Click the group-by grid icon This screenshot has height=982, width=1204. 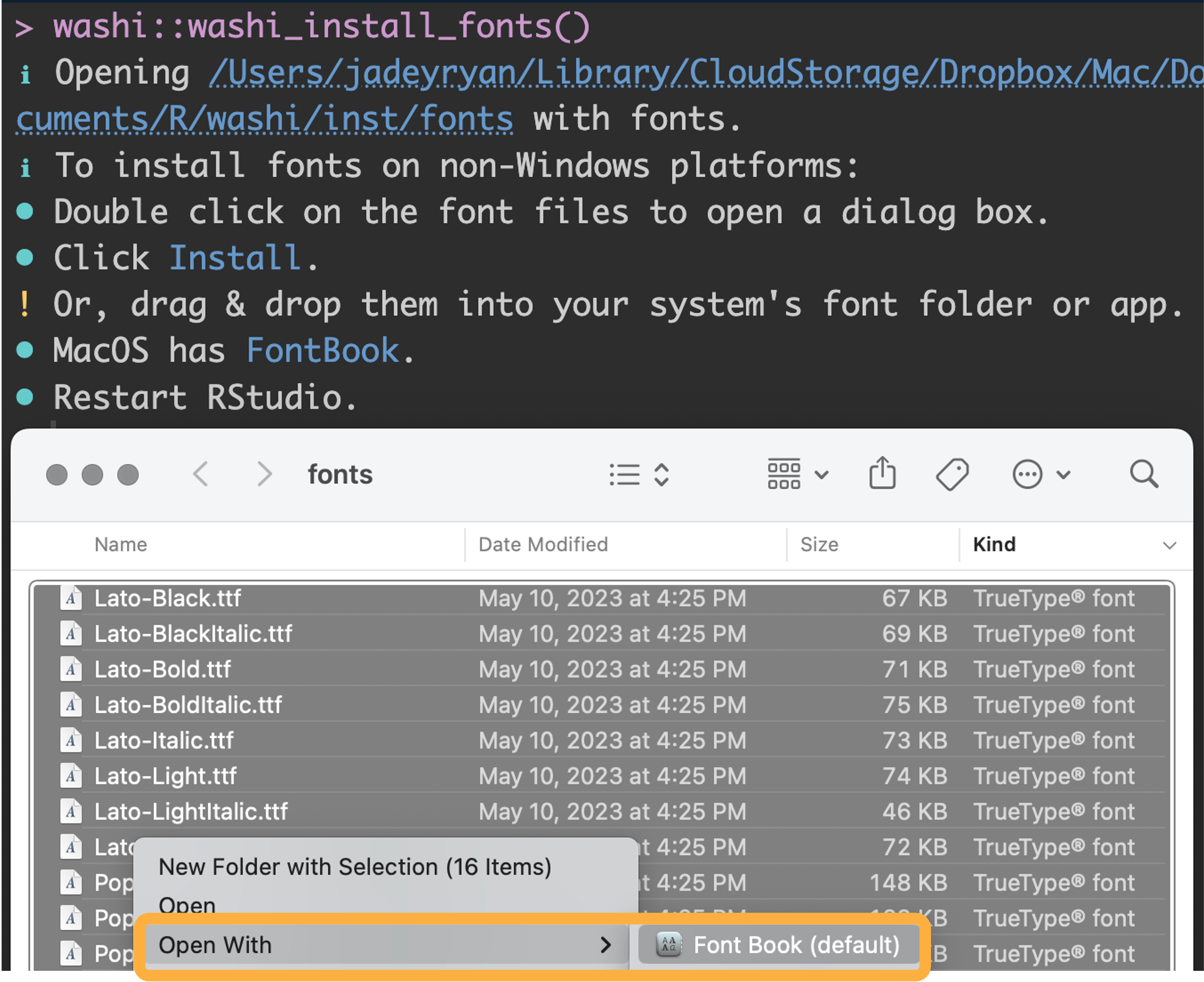pyautogui.click(x=783, y=474)
